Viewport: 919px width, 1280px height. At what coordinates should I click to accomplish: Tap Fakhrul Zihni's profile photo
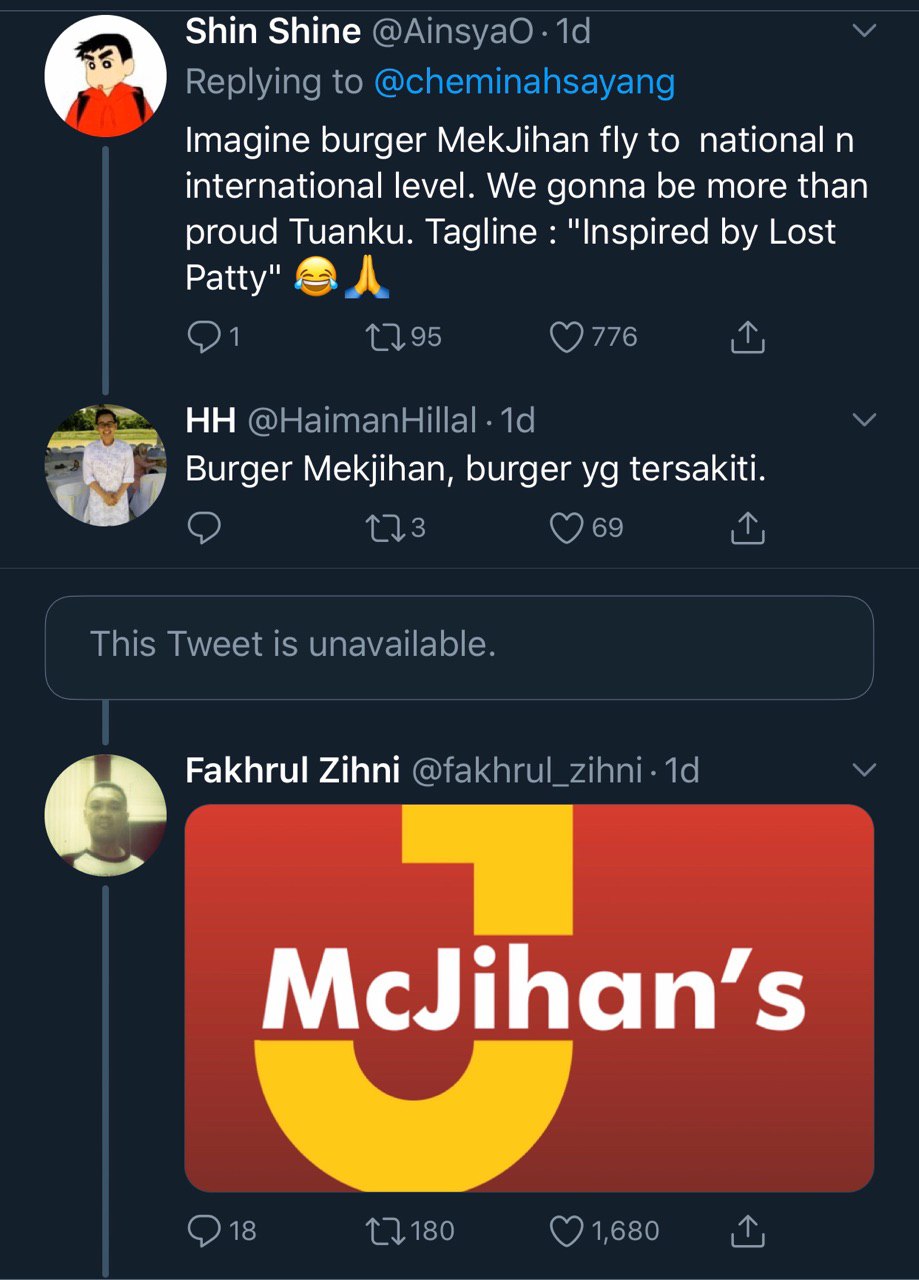[106, 815]
